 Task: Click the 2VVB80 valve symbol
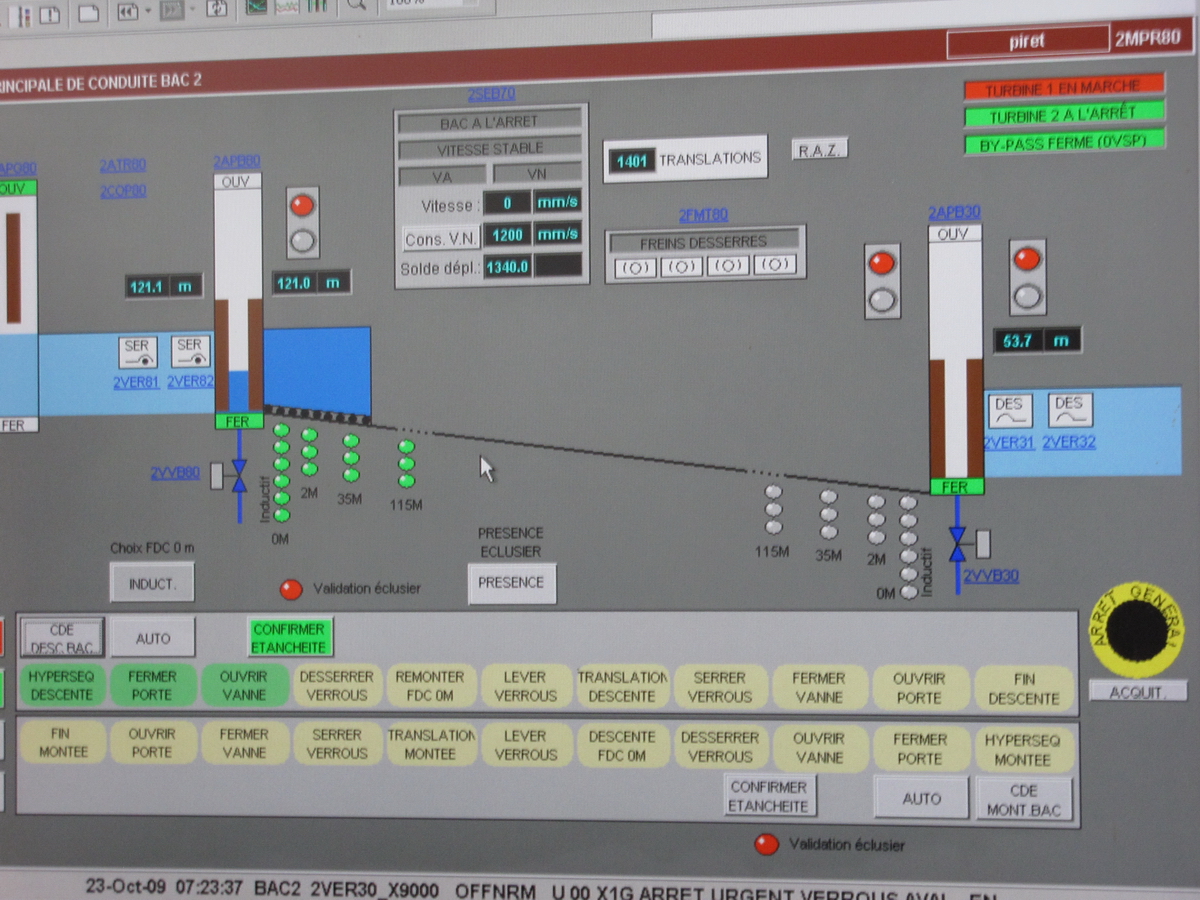point(239,475)
